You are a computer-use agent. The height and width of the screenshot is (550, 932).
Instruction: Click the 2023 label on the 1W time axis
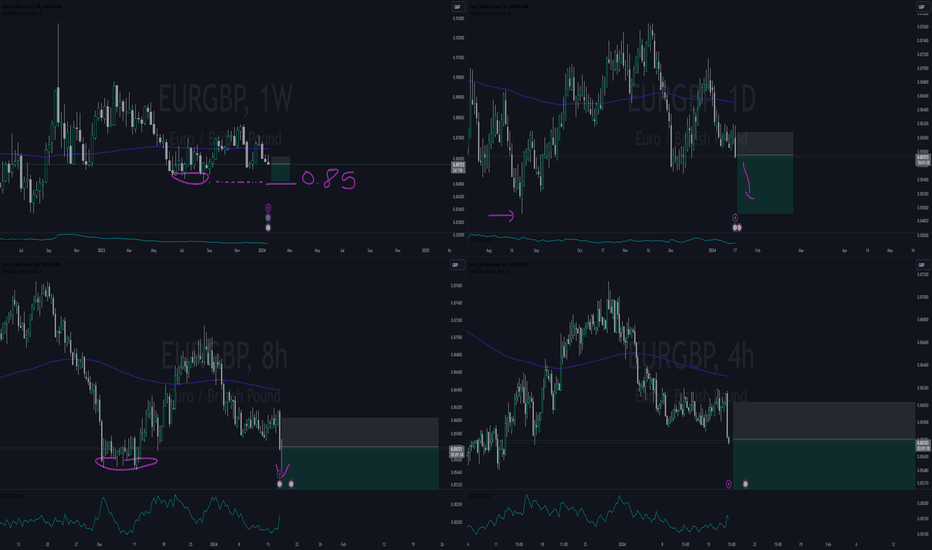coord(101,250)
